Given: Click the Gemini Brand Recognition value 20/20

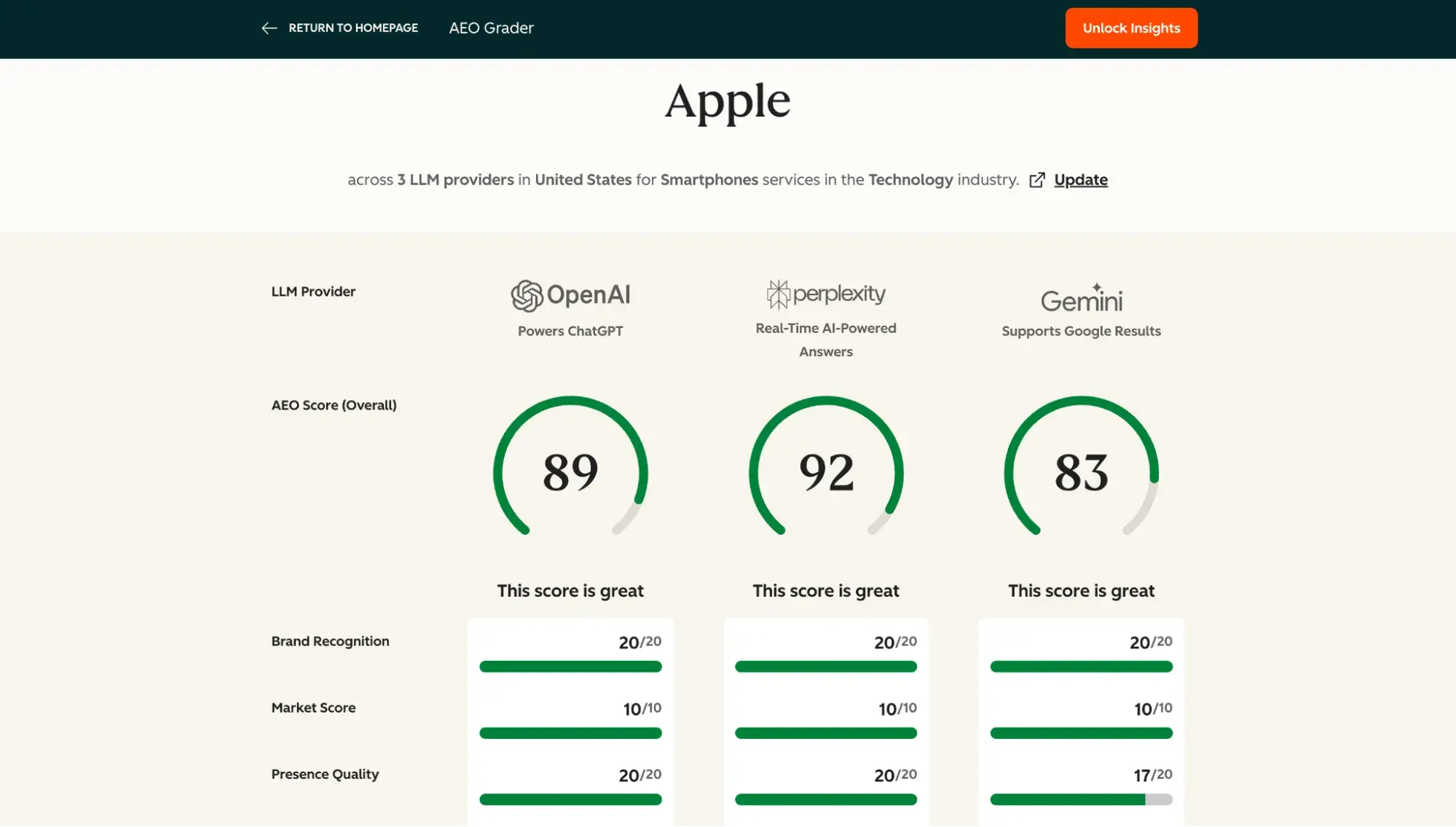Looking at the screenshot, I should point(1151,643).
